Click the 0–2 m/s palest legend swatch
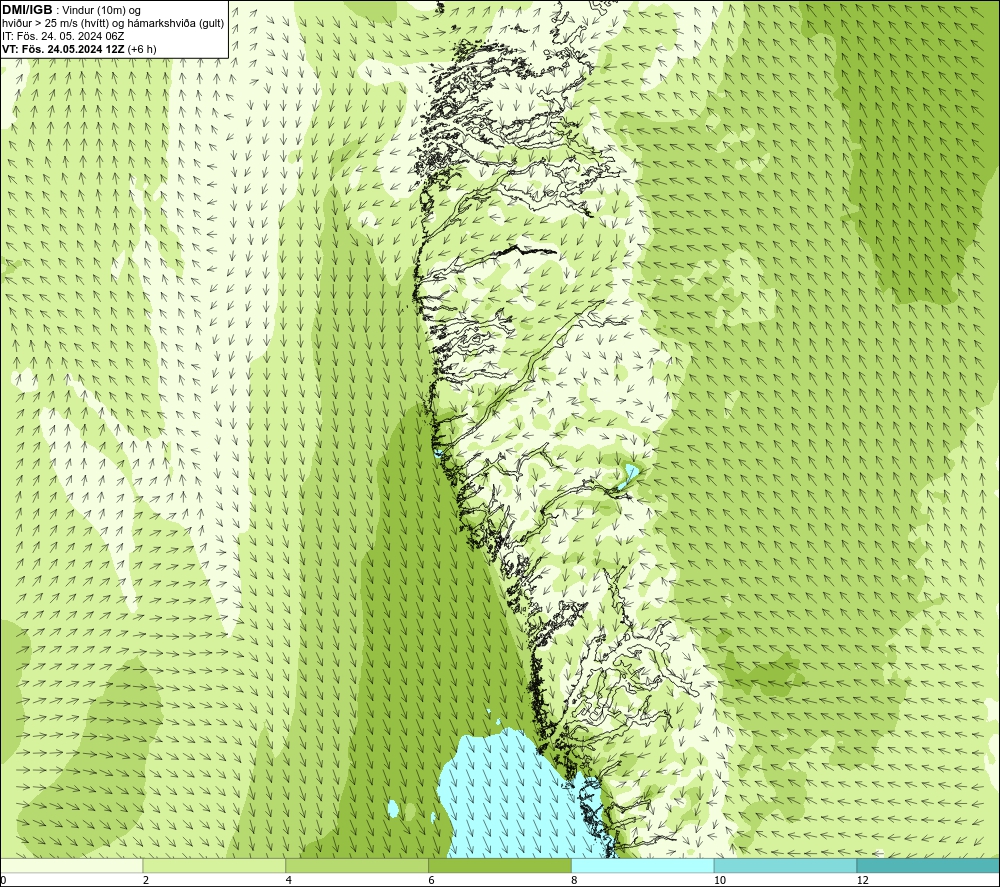 tap(71, 865)
